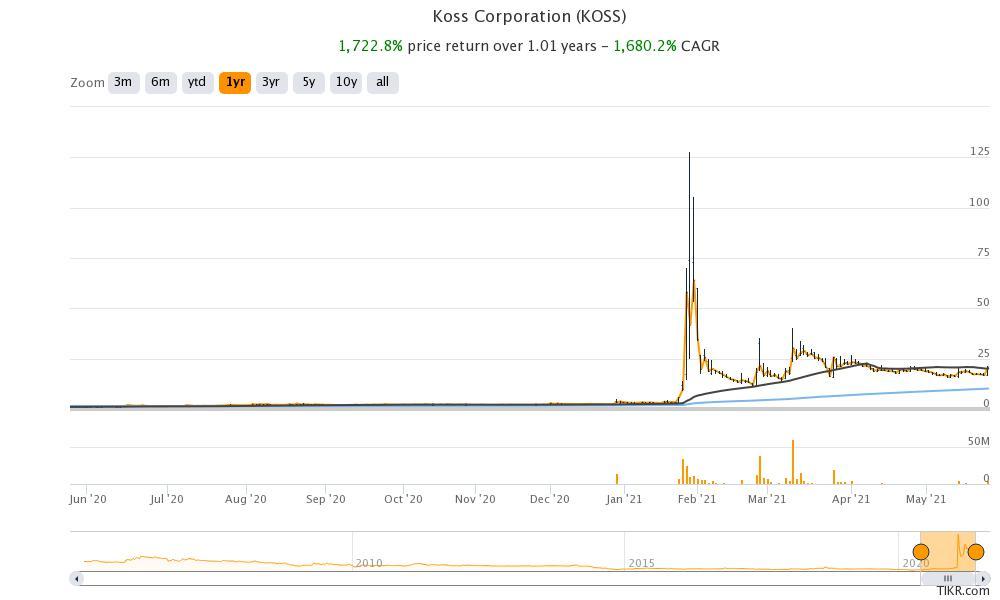
Task: Set chart zoom to 6m
Action: 161,82
